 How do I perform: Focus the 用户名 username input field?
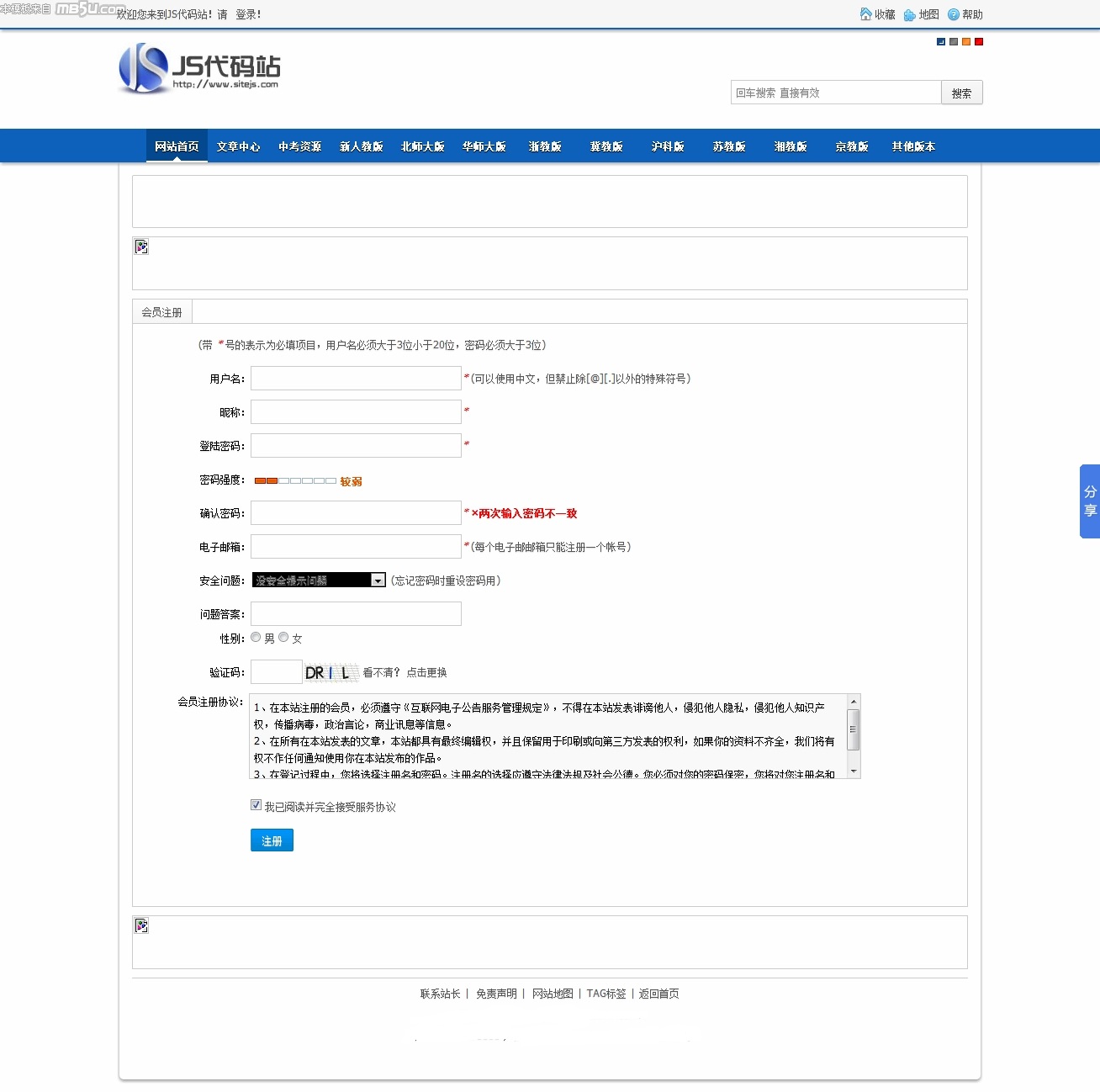[356, 379]
